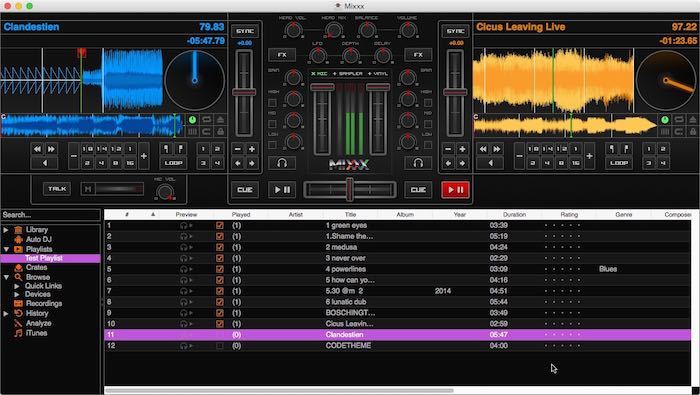Click the right deck fast-forward button
Viewport: 700px width, 395px height.
click(x=496, y=149)
